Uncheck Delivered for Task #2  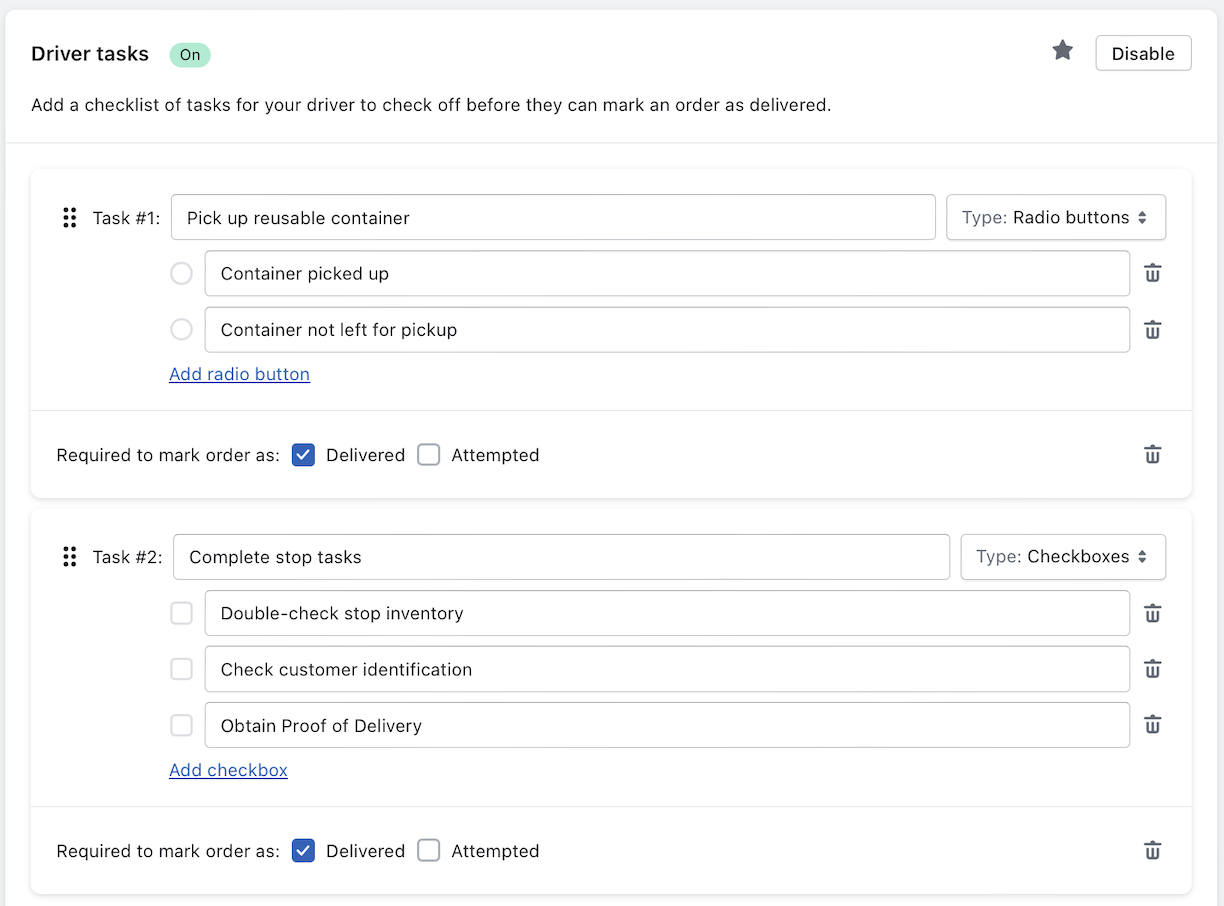(304, 851)
